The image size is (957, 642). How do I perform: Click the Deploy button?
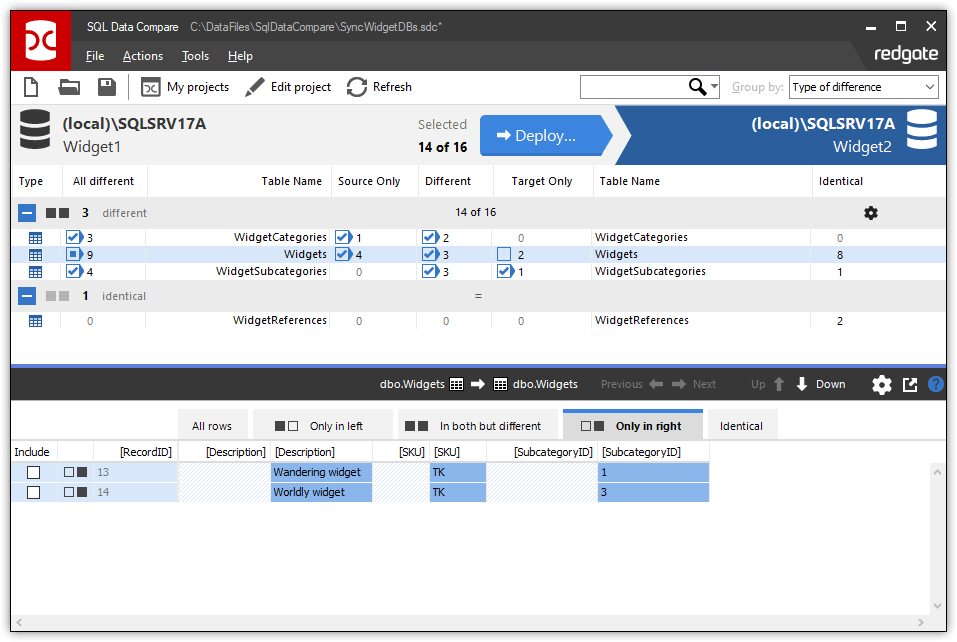point(543,135)
